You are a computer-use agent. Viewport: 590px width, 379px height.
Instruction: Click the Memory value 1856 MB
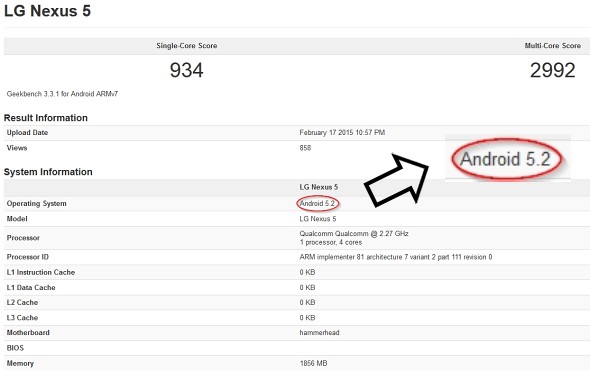coord(313,363)
